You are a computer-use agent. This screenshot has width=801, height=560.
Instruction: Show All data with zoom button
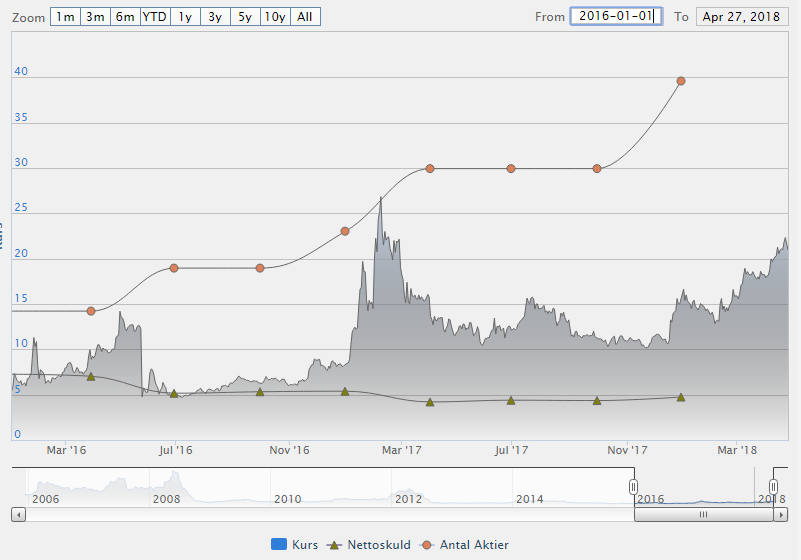(x=305, y=17)
